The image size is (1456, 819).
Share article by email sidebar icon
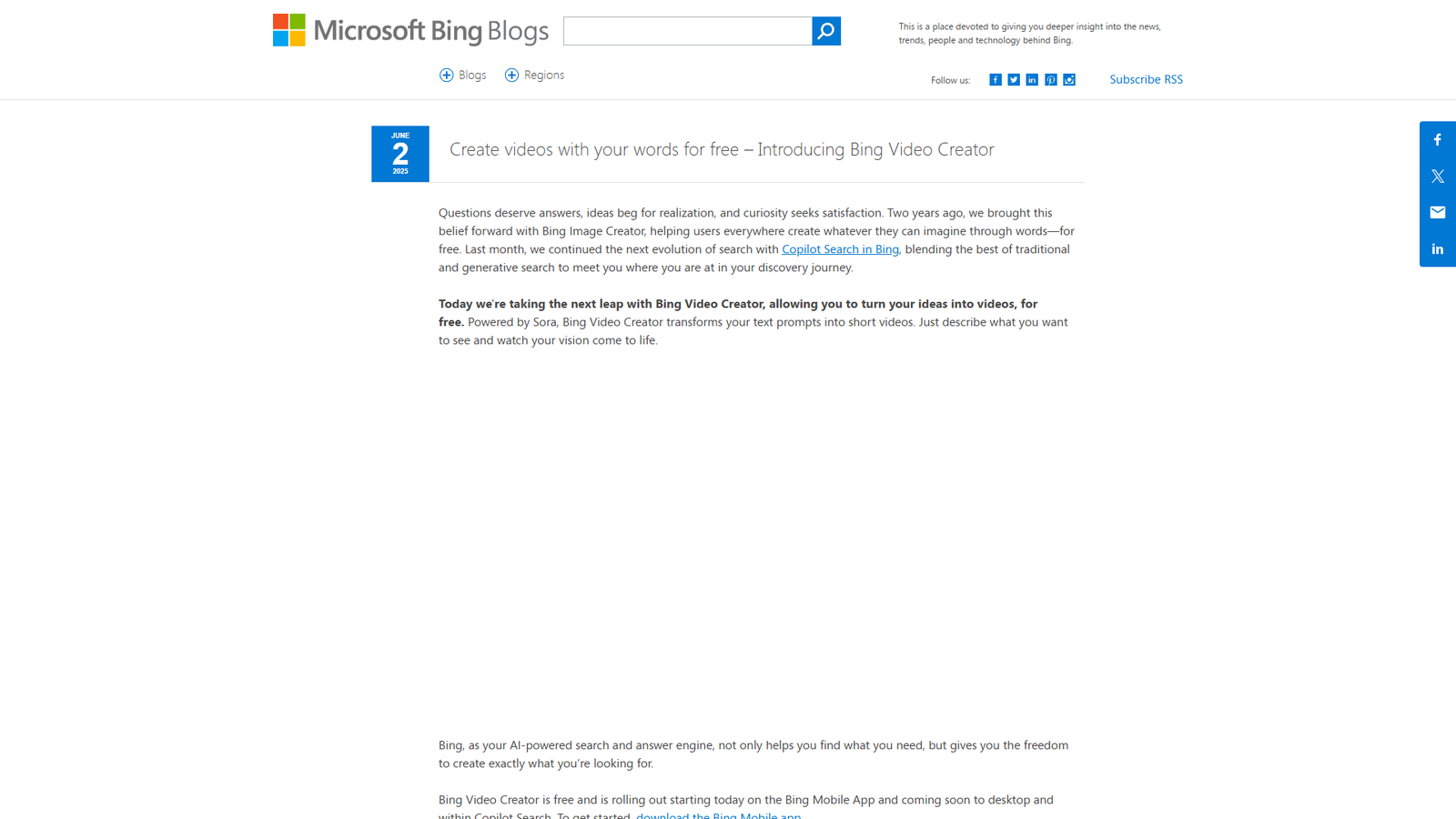pyautogui.click(x=1437, y=211)
